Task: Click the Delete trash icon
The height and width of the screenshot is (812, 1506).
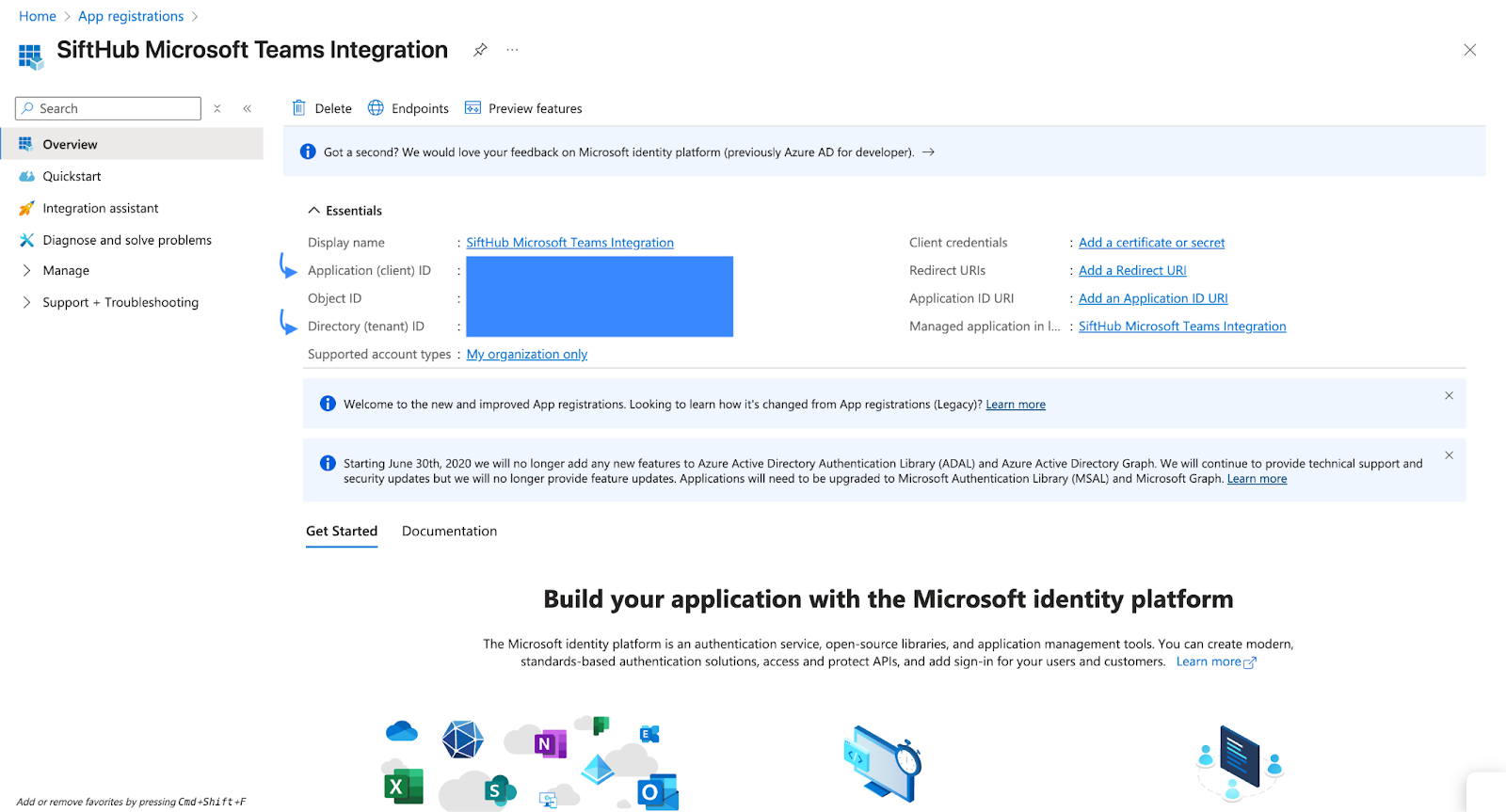Action: (299, 108)
